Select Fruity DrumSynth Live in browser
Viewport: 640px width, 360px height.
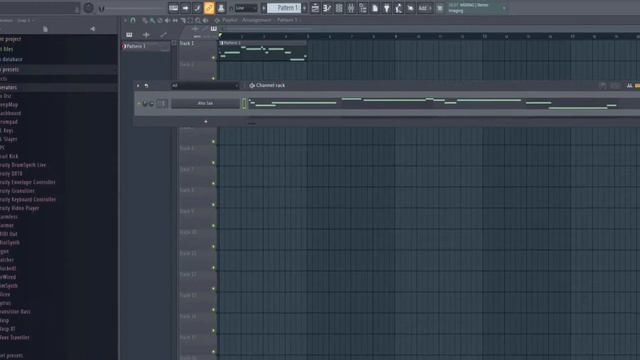coord(23,165)
